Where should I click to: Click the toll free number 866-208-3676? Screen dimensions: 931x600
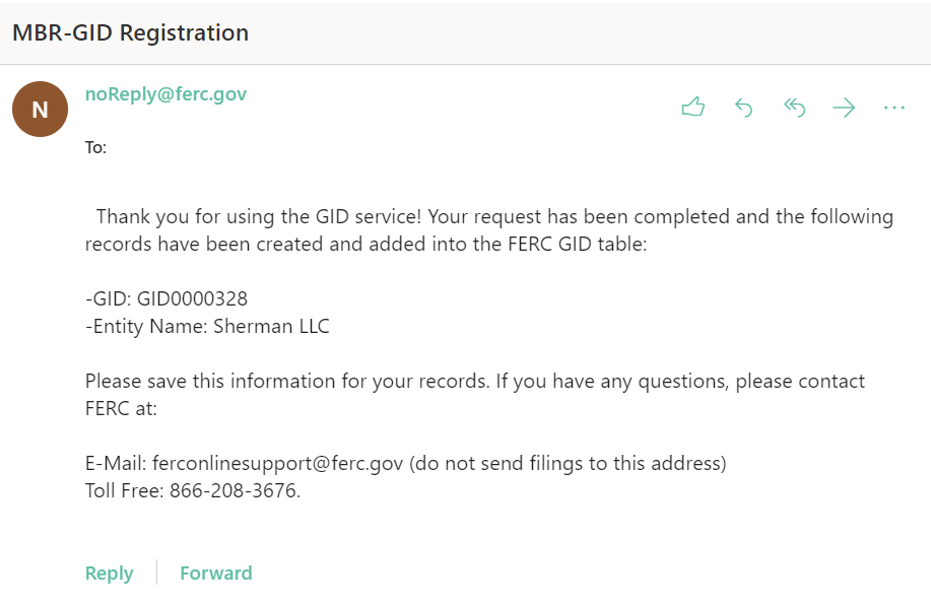(x=234, y=491)
